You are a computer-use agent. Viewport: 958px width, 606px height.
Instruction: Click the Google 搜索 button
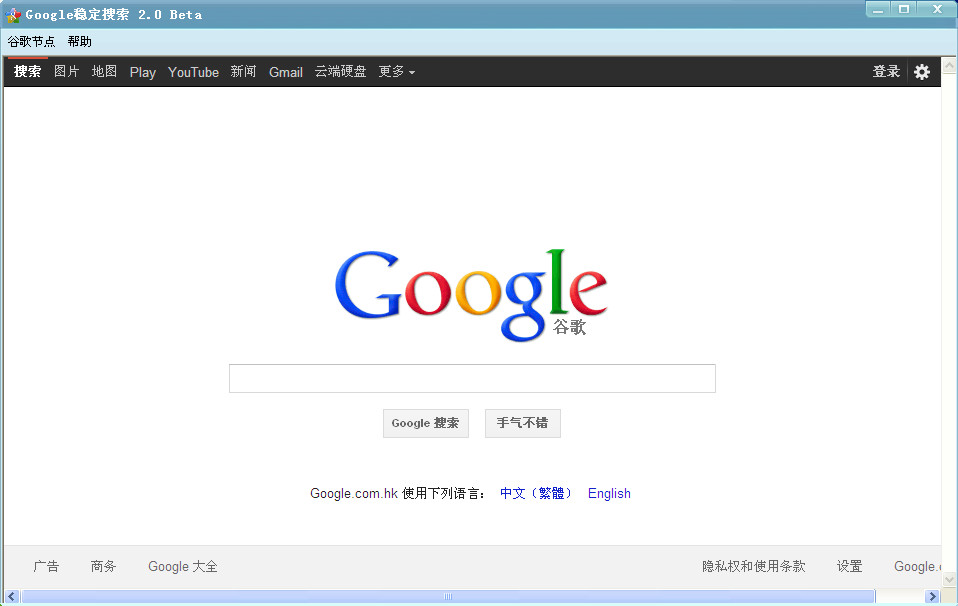click(425, 423)
